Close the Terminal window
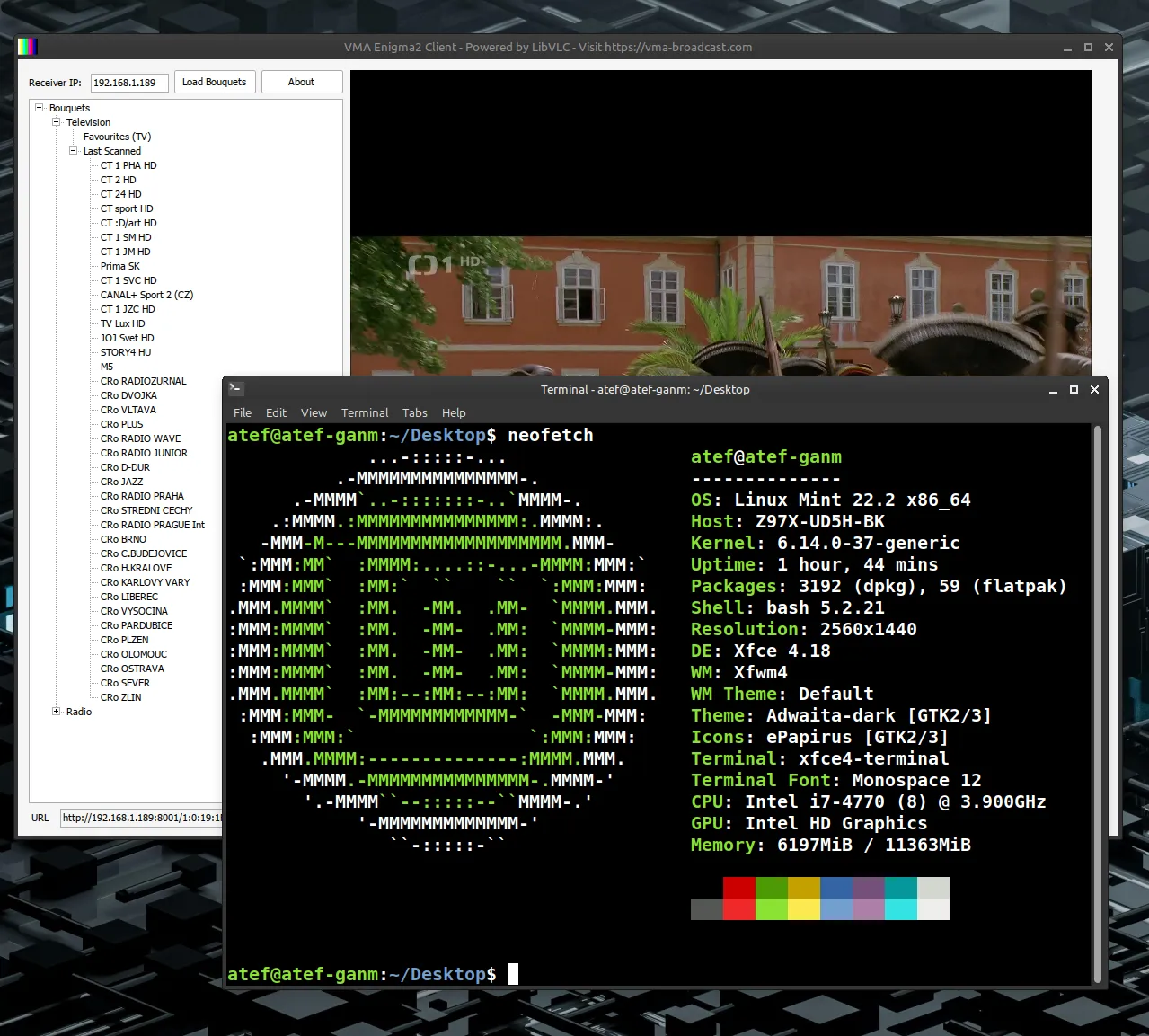This screenshot has height=1036, width=1149. (1094, 390)
